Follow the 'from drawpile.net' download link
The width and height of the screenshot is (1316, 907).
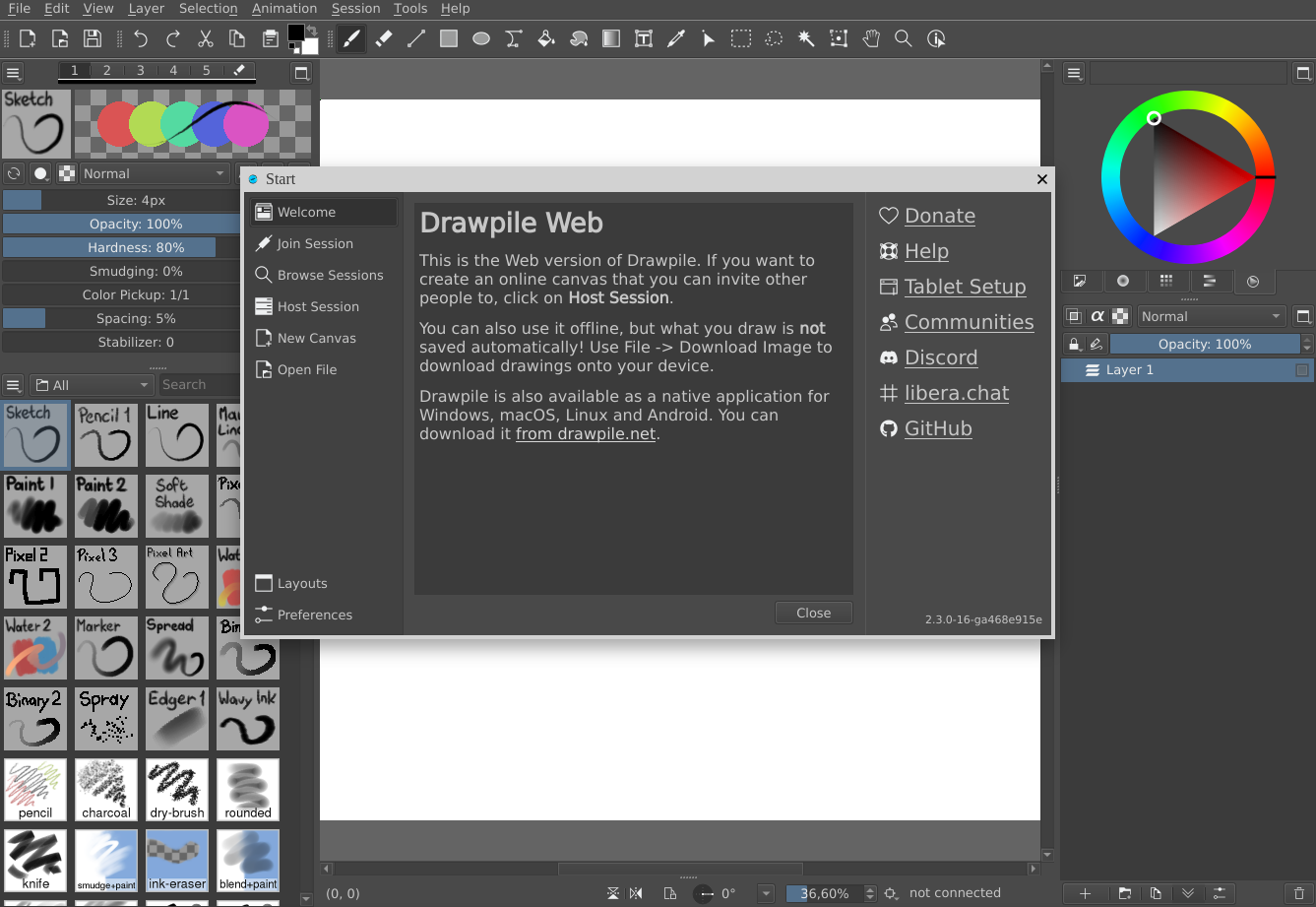(x=586, y=433)
